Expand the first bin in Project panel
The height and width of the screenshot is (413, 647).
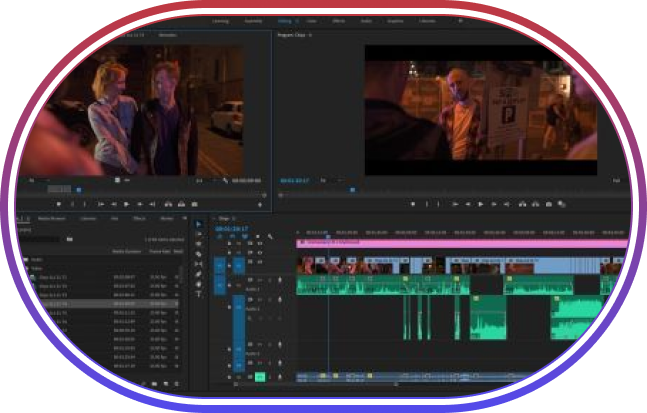26,260
